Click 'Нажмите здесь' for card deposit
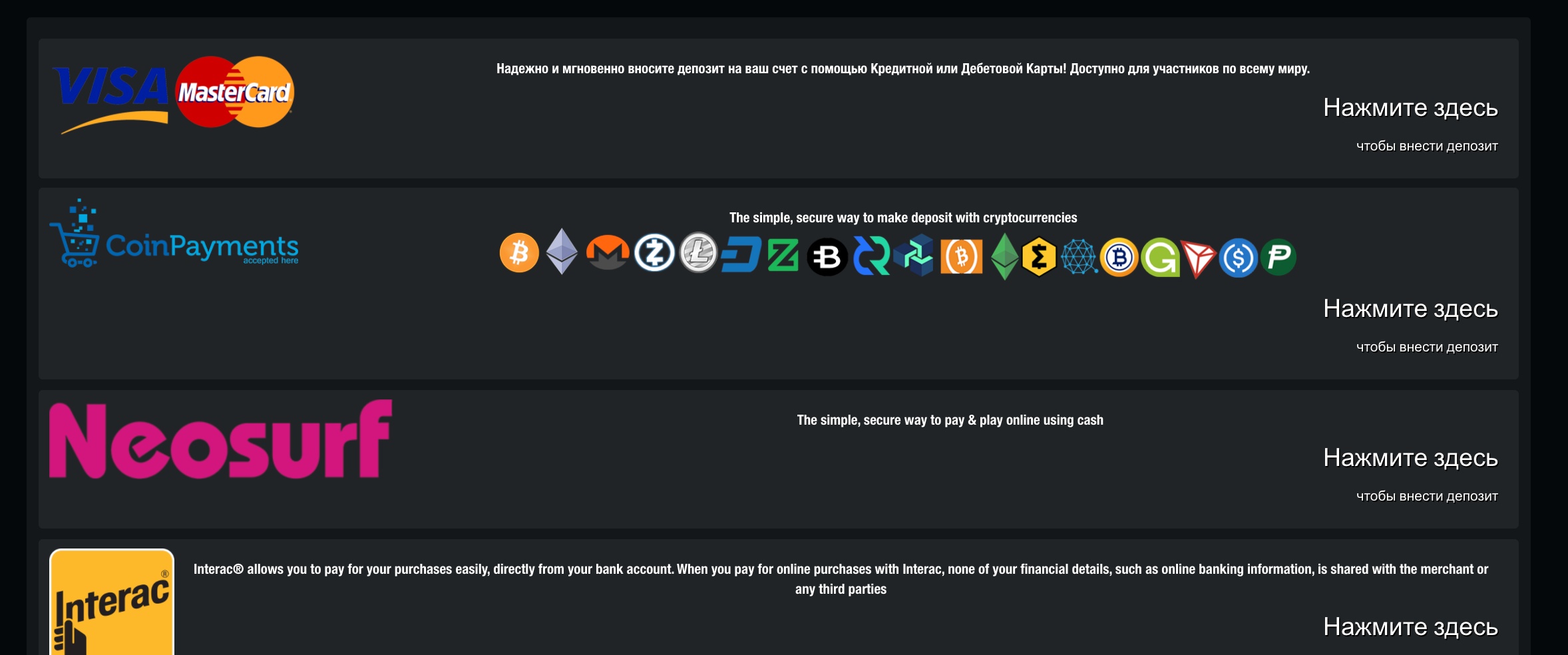 pos(1410,108)
